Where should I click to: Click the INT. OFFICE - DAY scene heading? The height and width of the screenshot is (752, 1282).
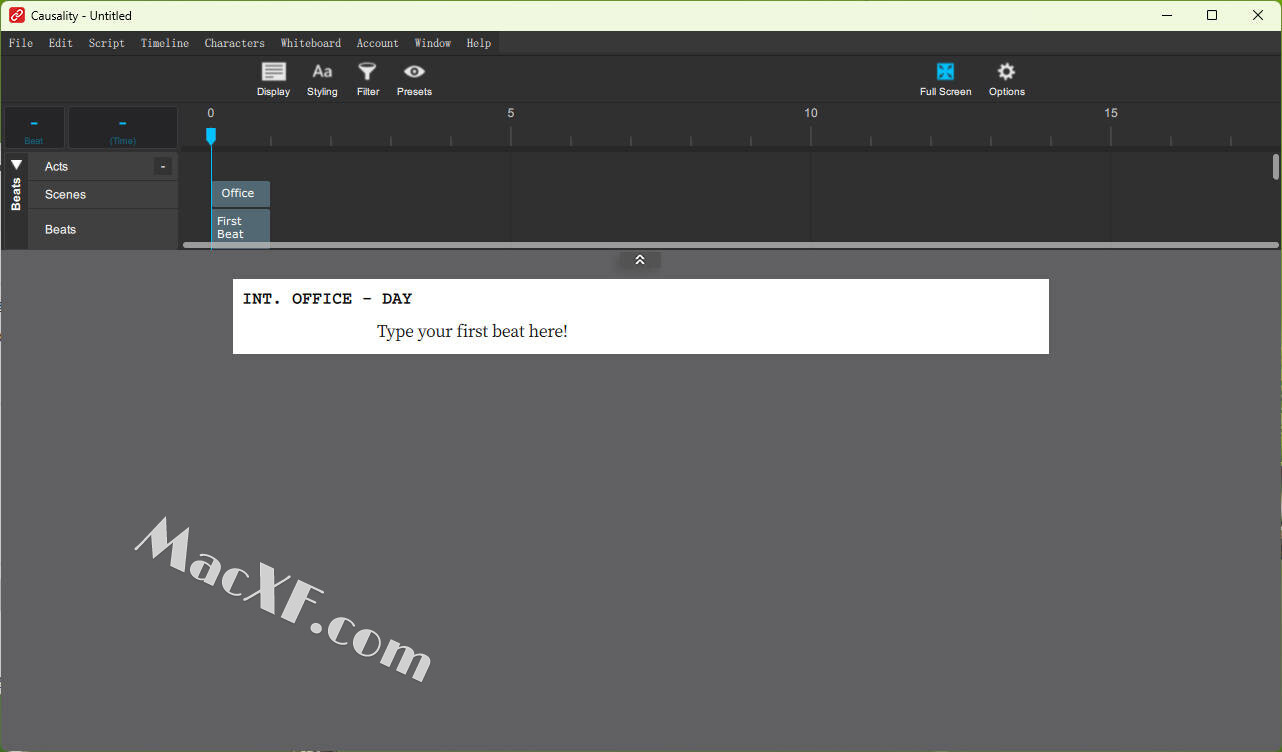327,298
